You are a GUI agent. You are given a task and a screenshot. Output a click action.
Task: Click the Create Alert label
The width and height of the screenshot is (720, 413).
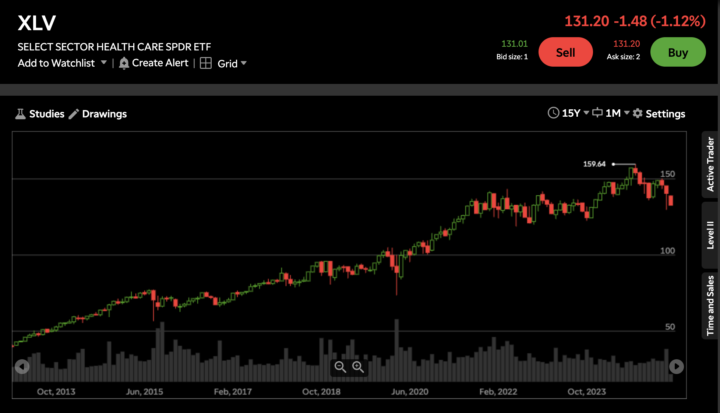click(x=160, y=63)
